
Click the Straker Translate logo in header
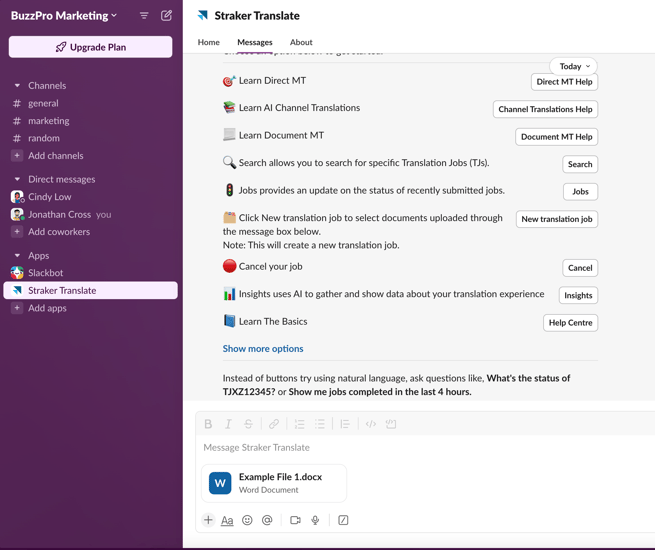(203, 15)
